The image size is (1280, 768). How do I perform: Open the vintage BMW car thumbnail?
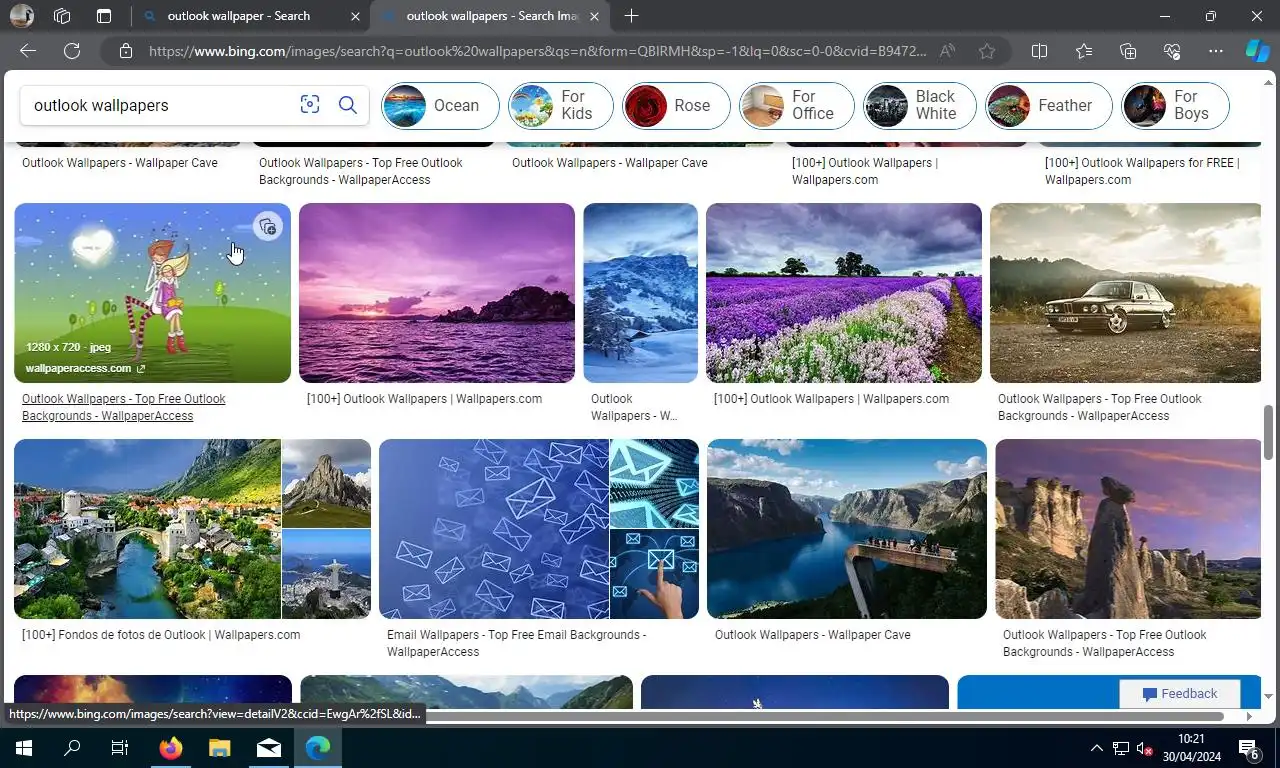pos(1126,293)
